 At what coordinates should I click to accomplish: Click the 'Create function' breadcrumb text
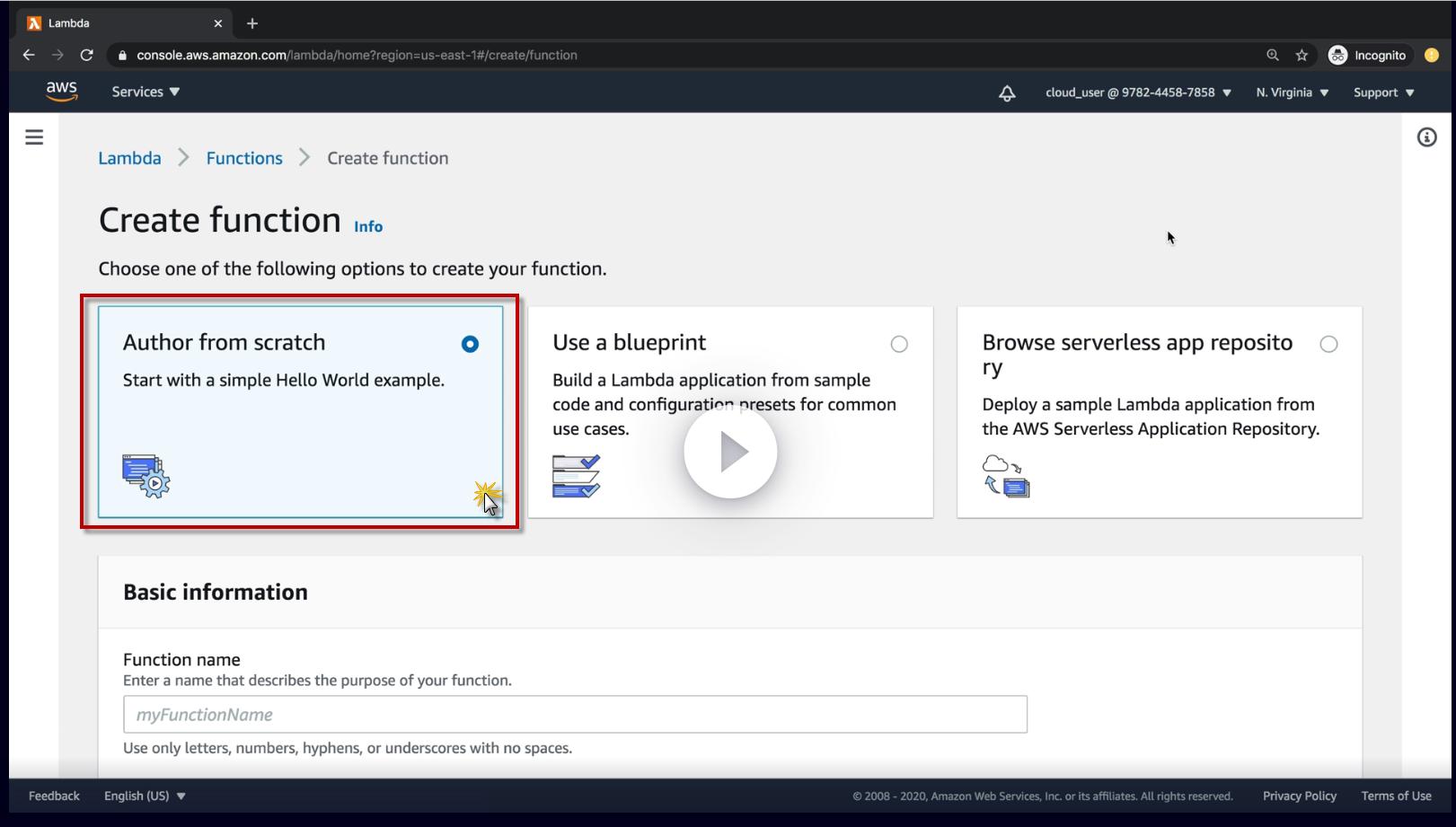click(388, 158)
